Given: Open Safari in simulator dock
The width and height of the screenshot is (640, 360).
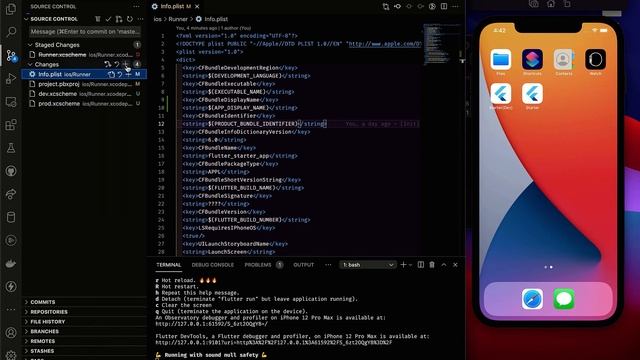Looking at the screenshot, I should [532, 299].
